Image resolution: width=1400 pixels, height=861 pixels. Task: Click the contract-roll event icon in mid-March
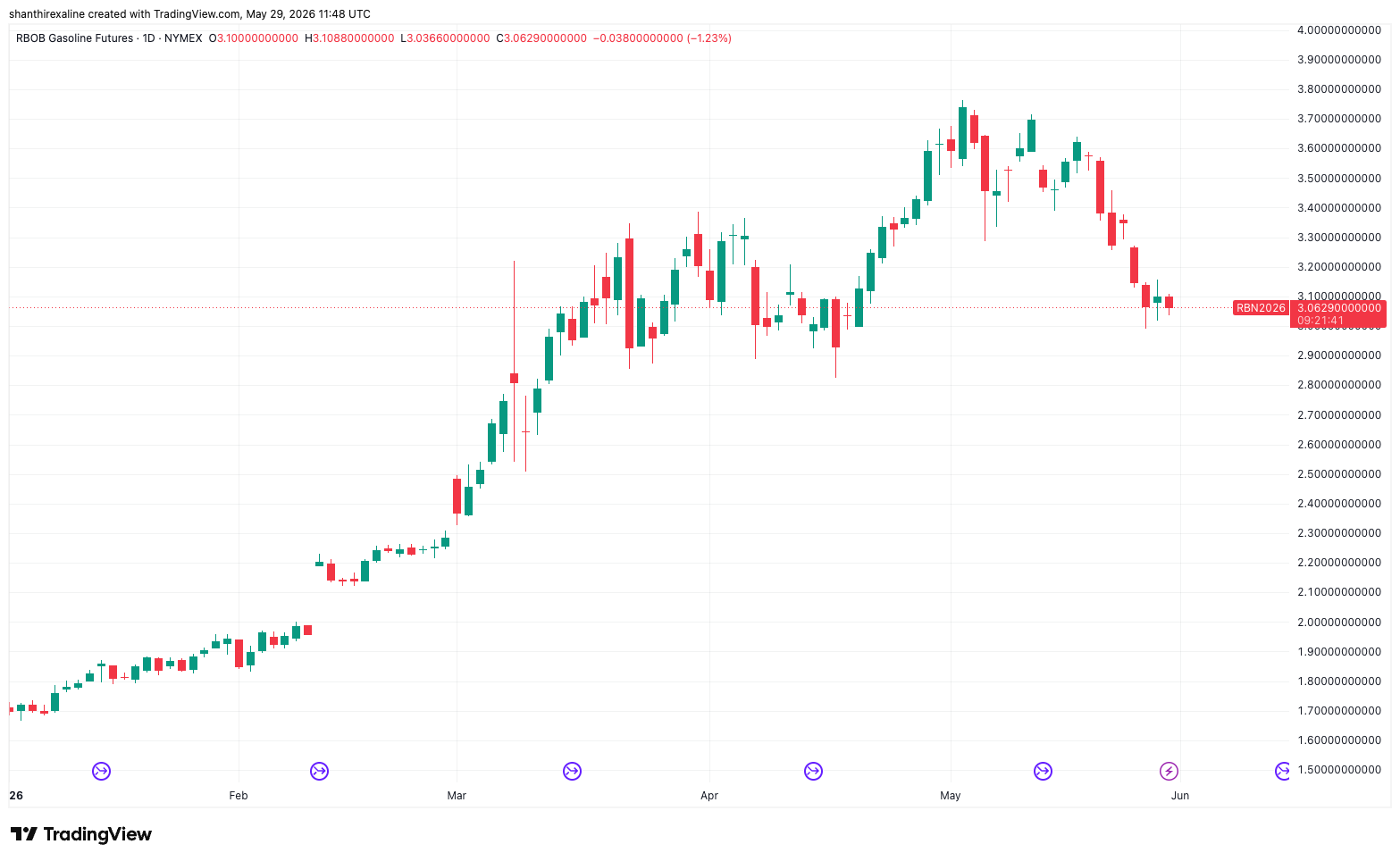pos(572,771)
